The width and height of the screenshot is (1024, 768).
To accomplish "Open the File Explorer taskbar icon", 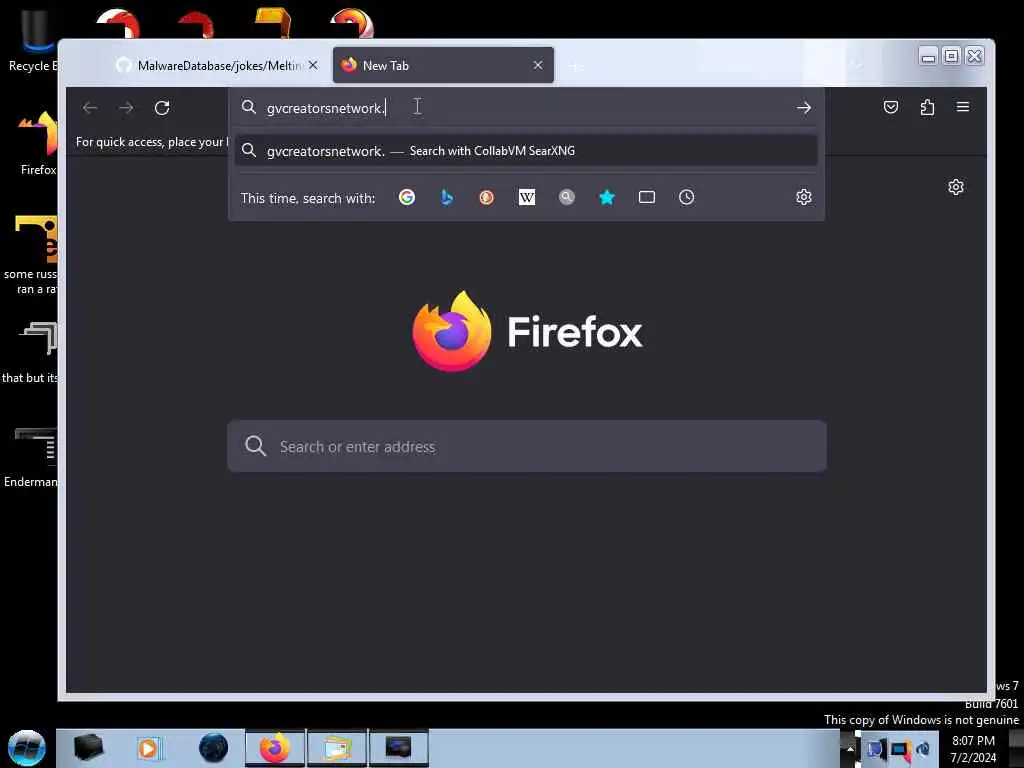I will pos(336,748).
